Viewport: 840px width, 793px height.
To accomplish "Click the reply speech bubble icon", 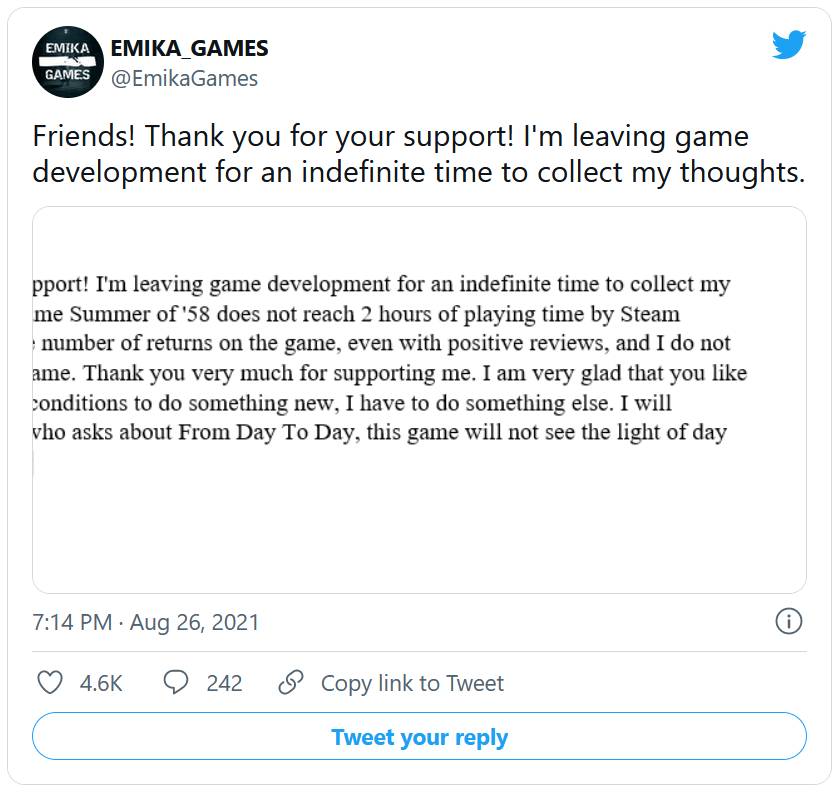I will pyautogui.click(x=176, y=683).
